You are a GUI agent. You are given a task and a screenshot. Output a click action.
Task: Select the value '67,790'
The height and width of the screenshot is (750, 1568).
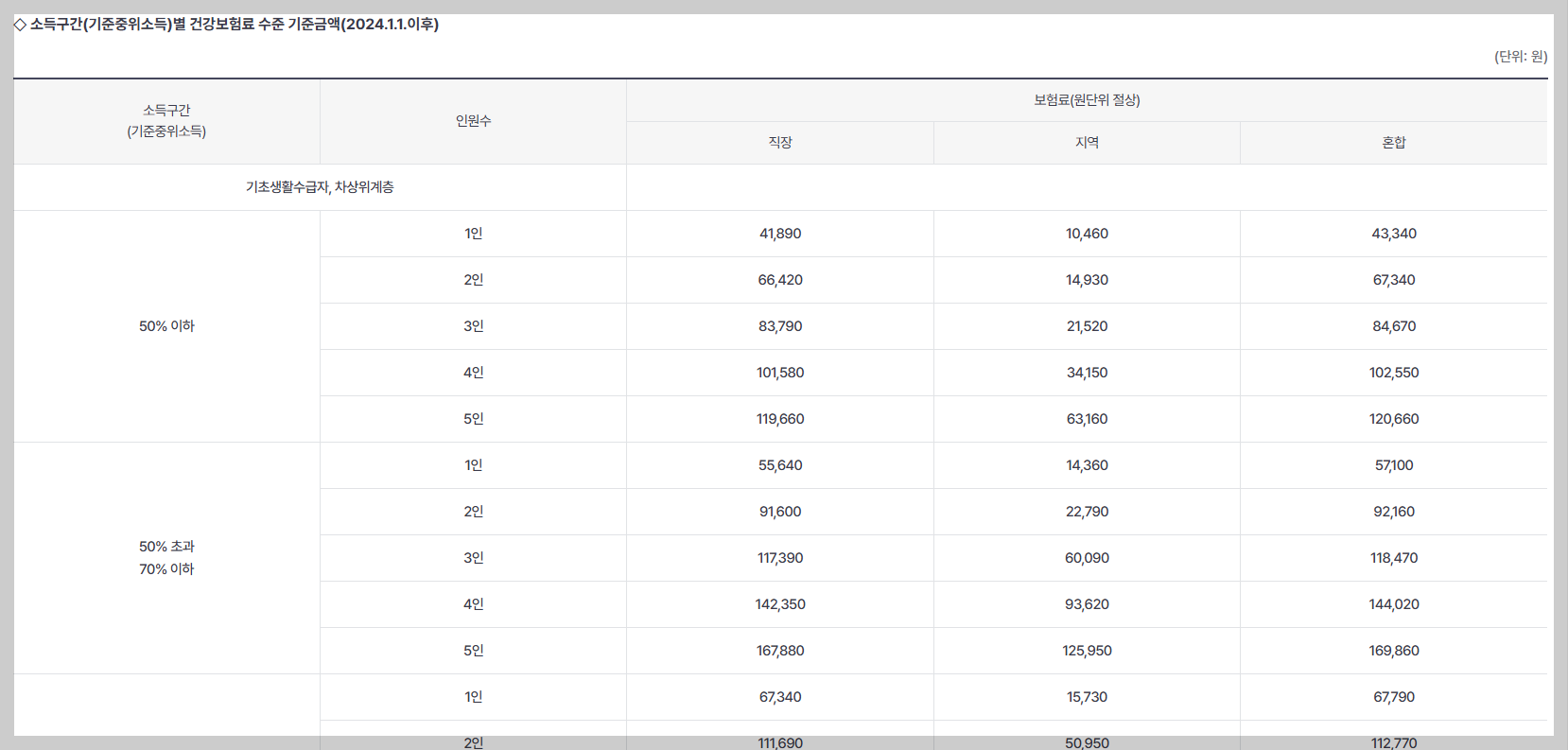pyautogui.click(x=1394, y=697)
